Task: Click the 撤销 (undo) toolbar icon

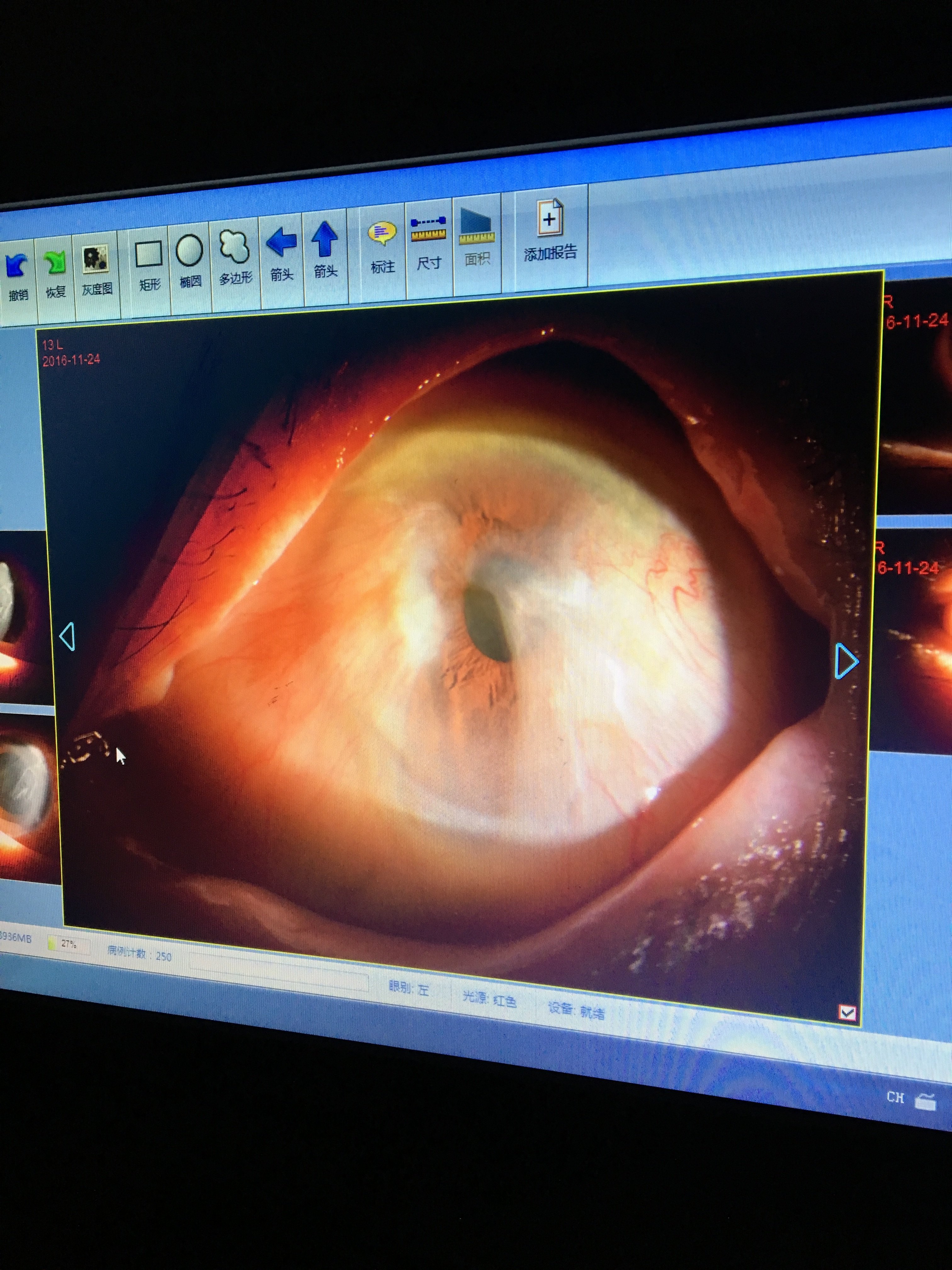Action: [17, 277]
